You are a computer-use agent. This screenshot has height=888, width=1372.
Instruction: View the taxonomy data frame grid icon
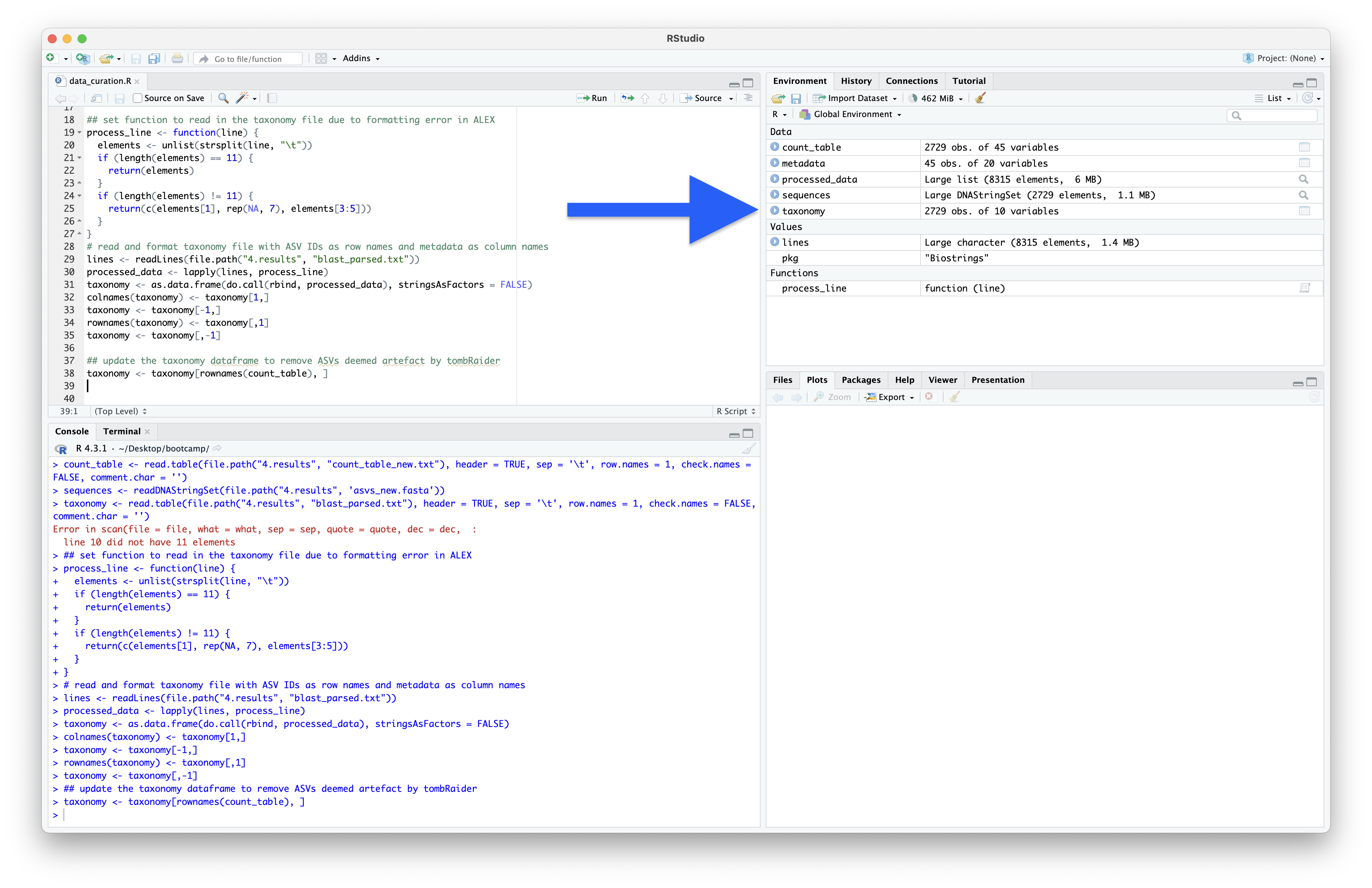coord(1304,211)
